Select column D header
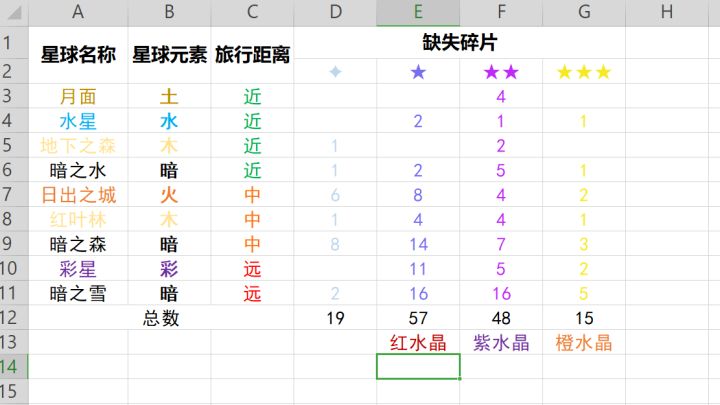The width and height of the screenshot is (720, 405). click(335, 12)
